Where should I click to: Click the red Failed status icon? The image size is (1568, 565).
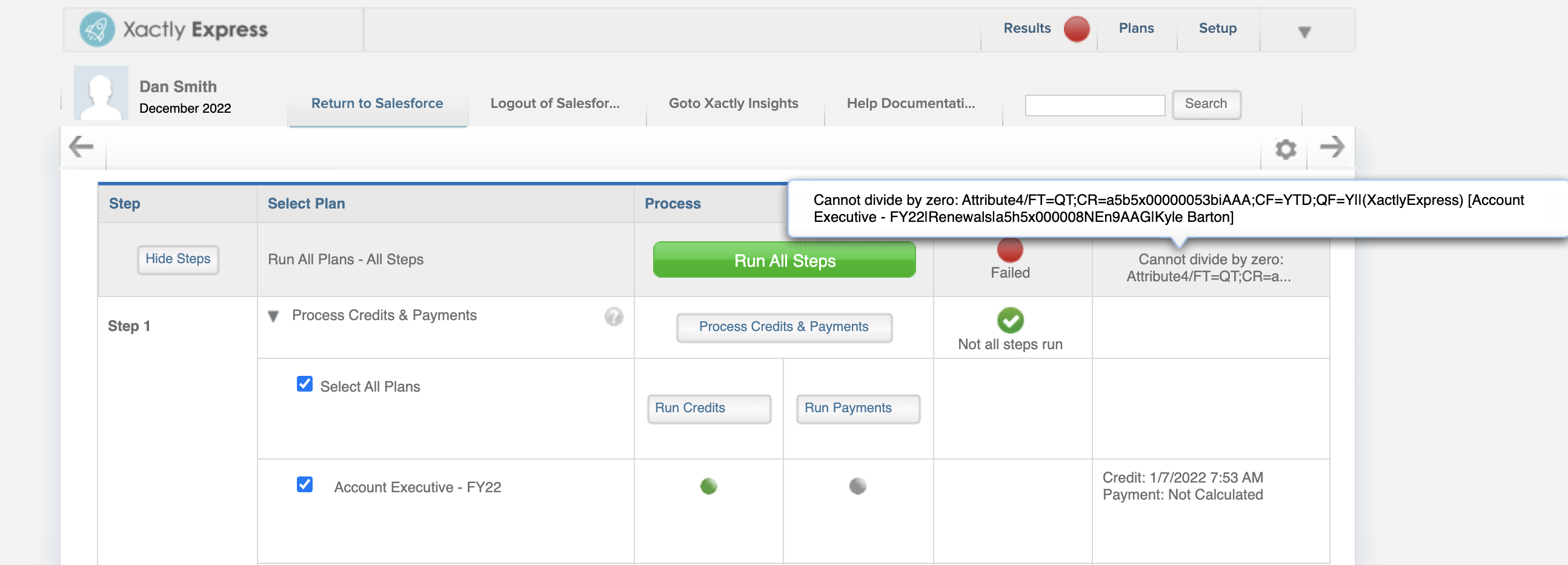click(1010, 250)
